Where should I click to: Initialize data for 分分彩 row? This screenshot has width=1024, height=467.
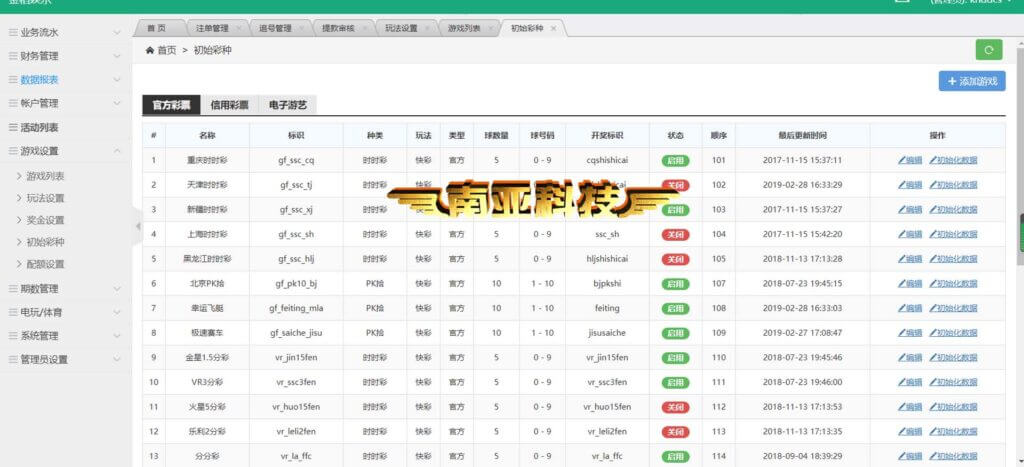click(953, 457)
